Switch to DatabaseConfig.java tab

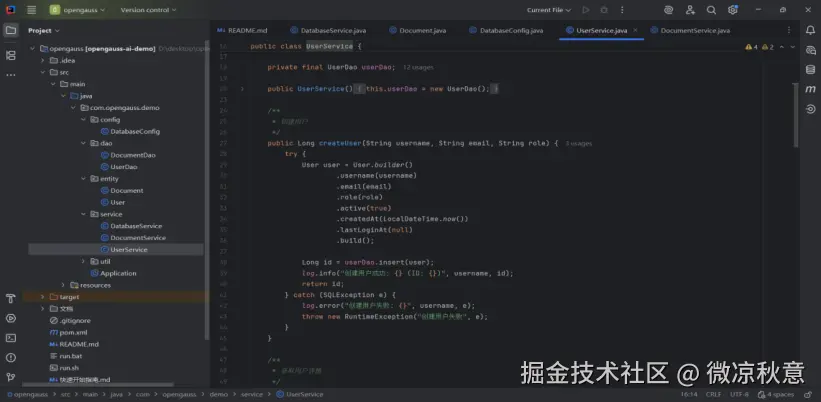[x=506, y=30]
